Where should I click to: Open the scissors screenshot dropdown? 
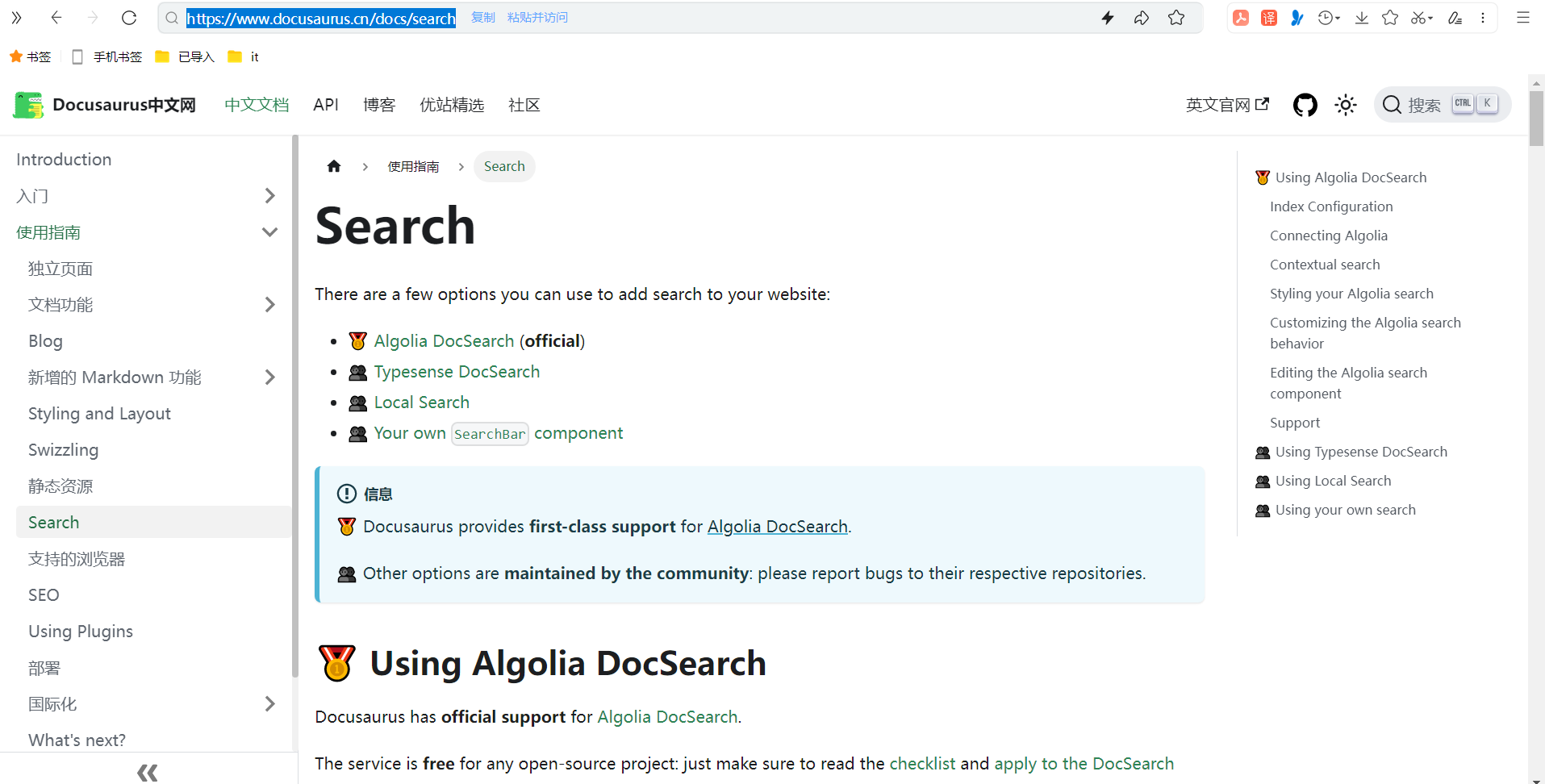tap(1422, 18)
